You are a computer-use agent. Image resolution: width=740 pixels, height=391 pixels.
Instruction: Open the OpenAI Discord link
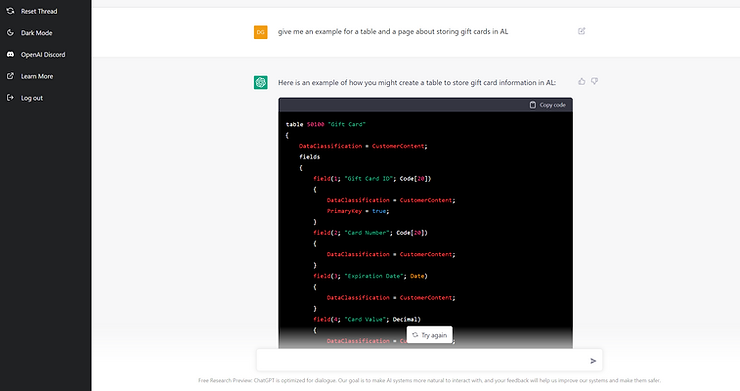(x=46, y=54)
